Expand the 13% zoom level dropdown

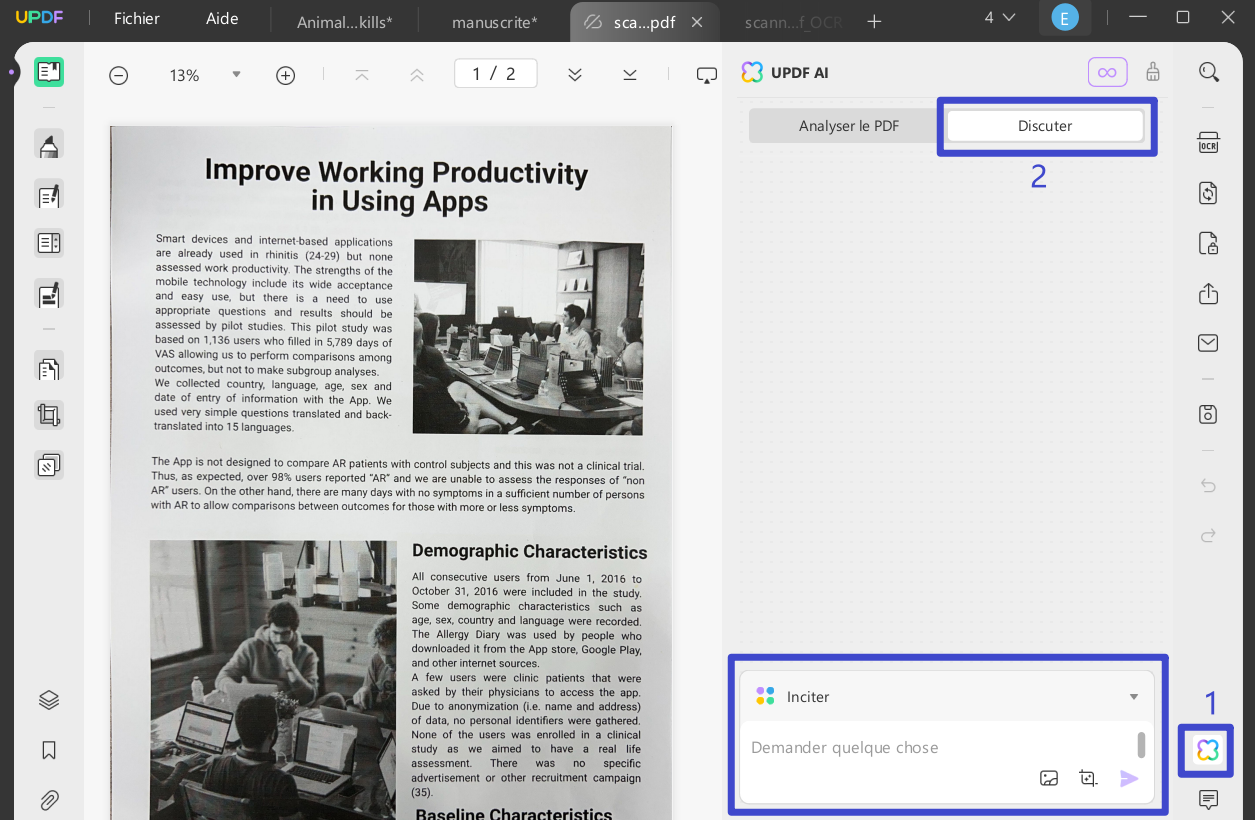pyautogui.click(x=236, y=75)
